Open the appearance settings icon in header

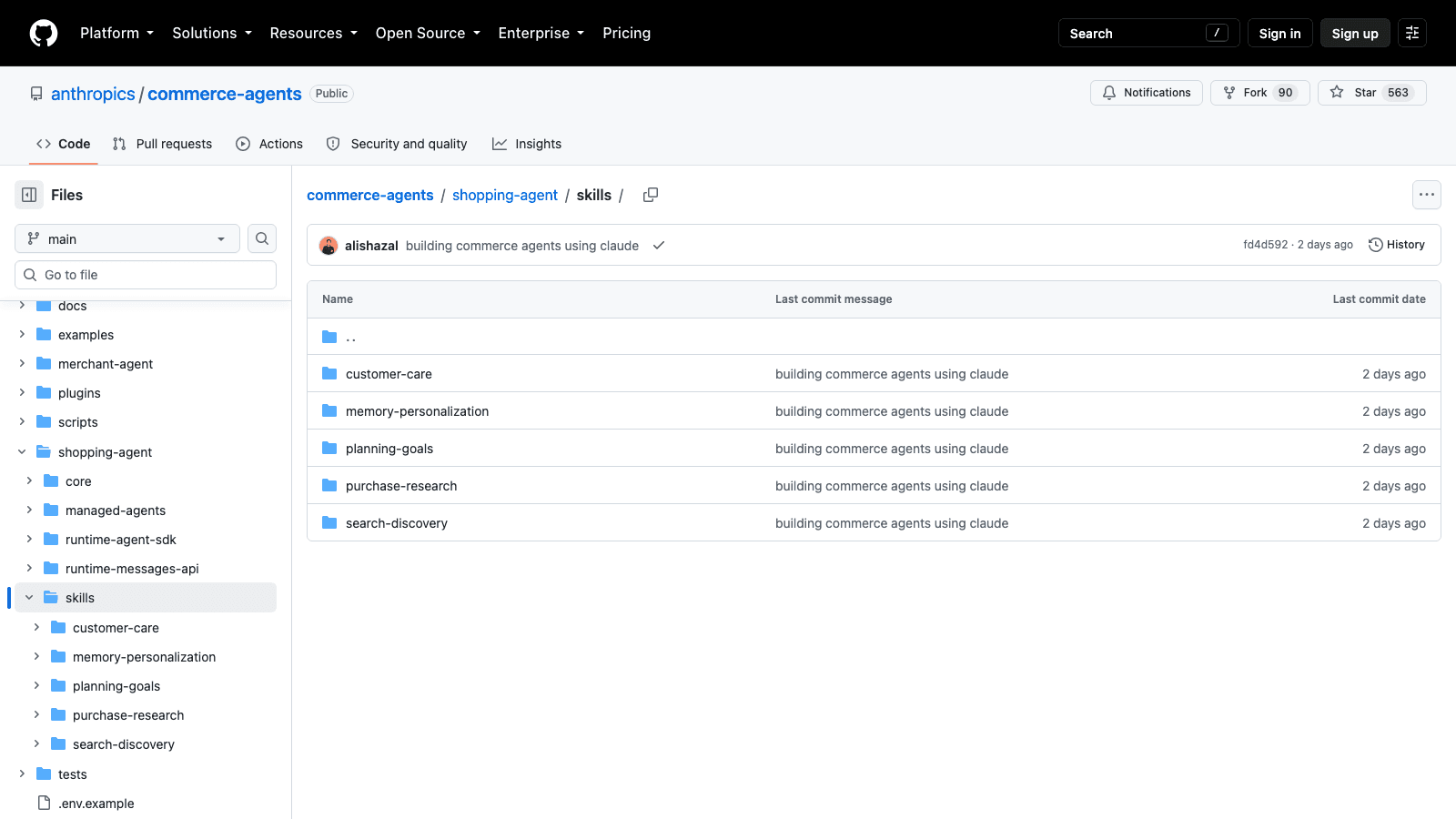pyautogui.click(x=1412, y=33)
